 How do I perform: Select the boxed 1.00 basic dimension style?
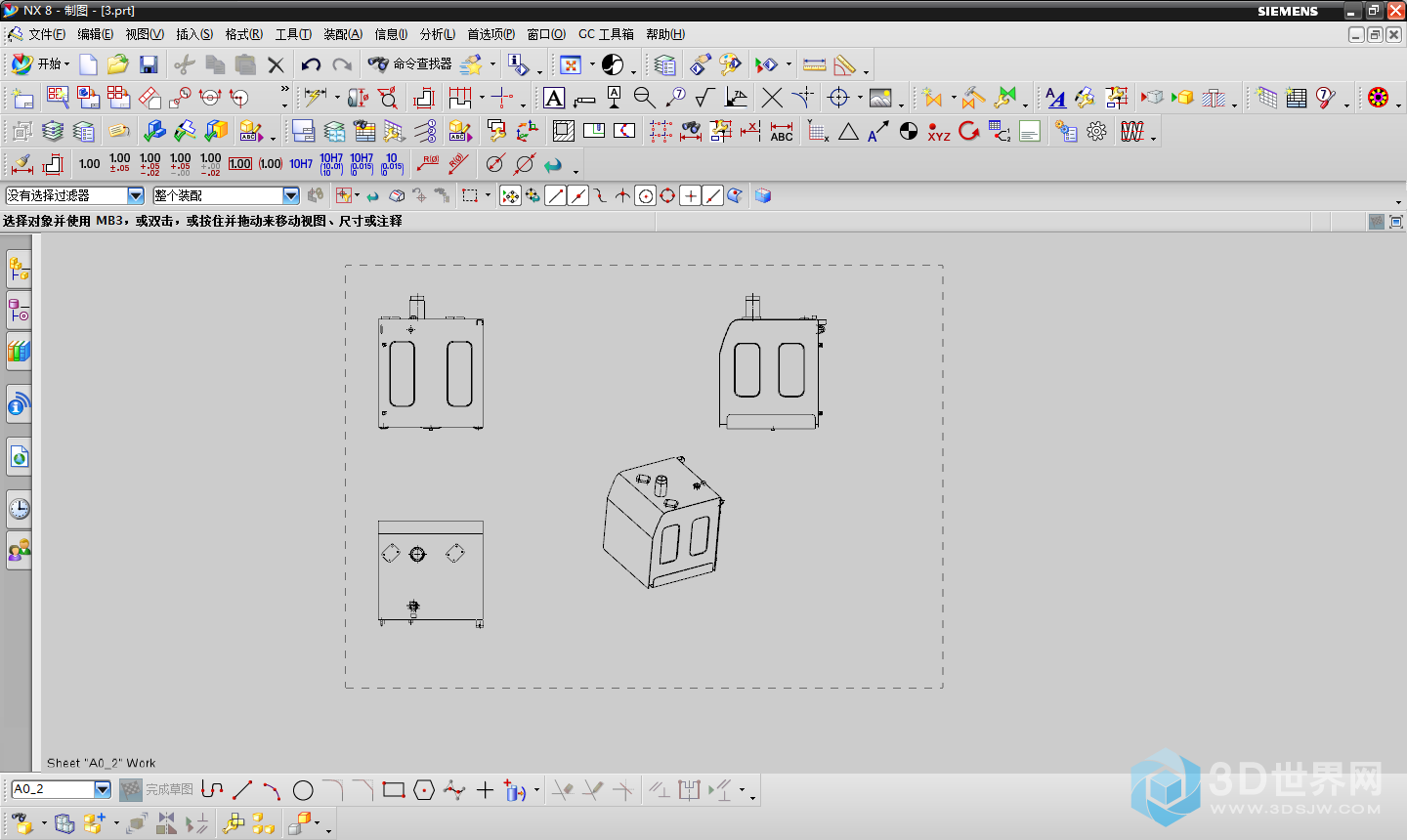(240, 164)
